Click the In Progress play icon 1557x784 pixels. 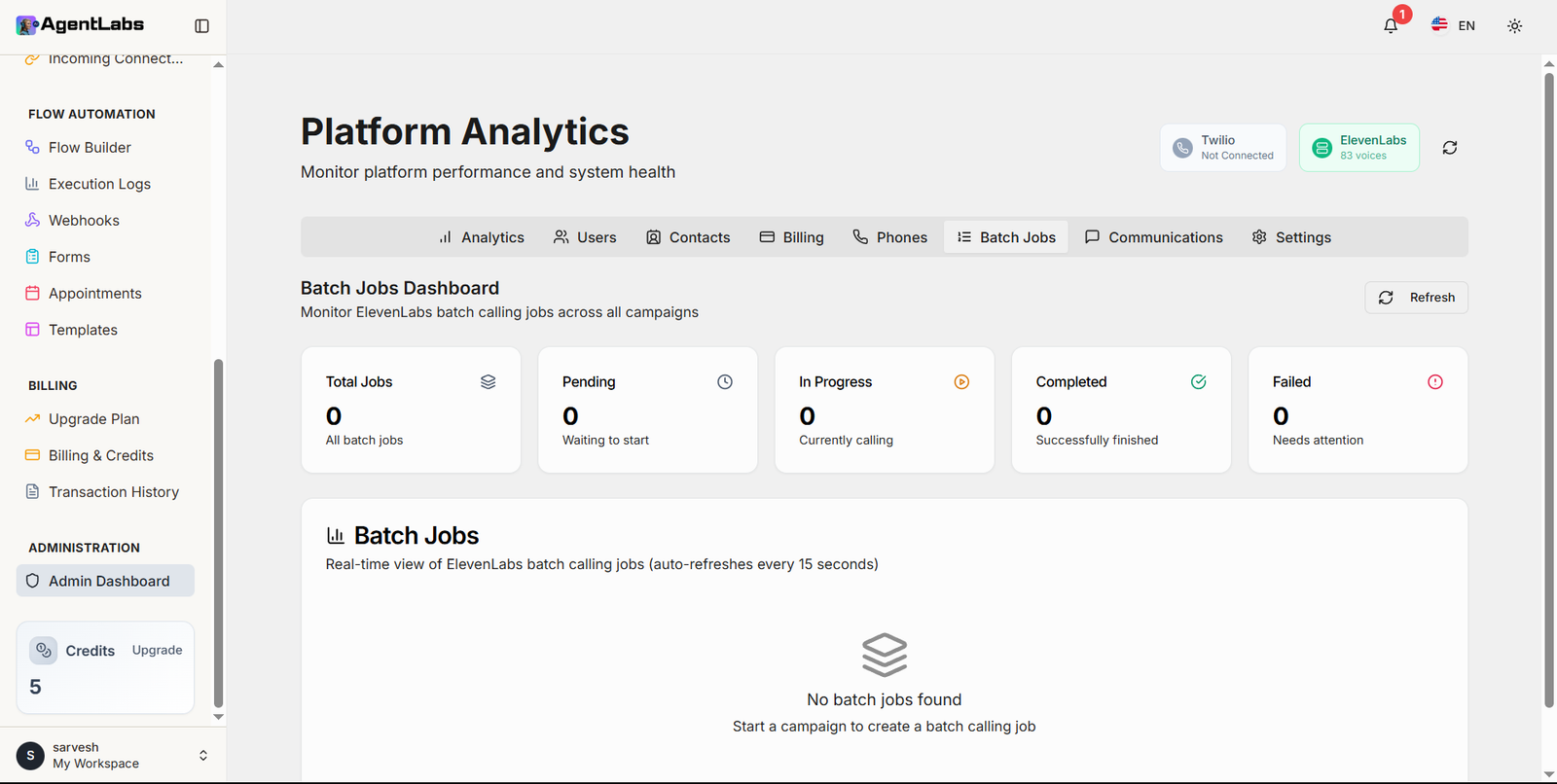pos(961,382)
